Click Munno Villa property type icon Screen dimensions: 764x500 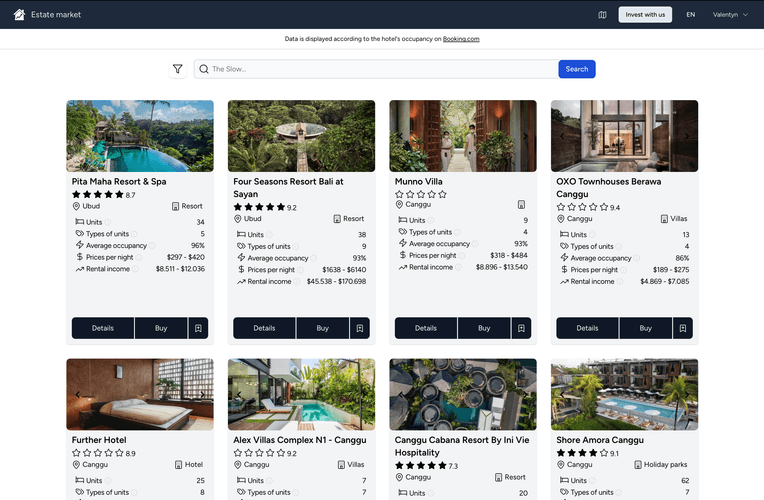tap(521, 205)
